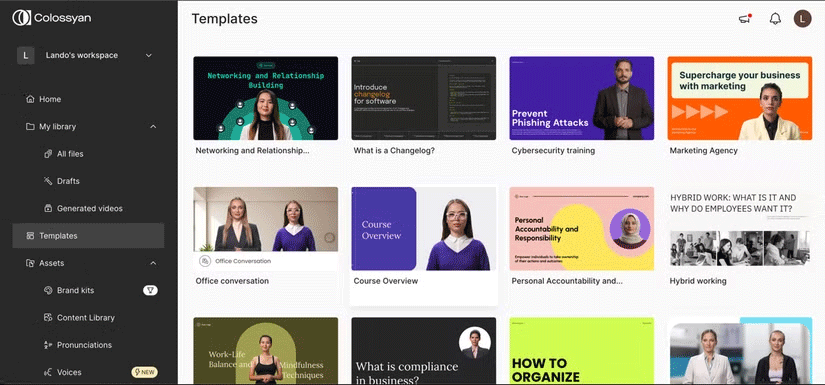825x385 pixels.
Task: Open the Networking and Relationship Building thumbnail
Action: coord(266,98)
